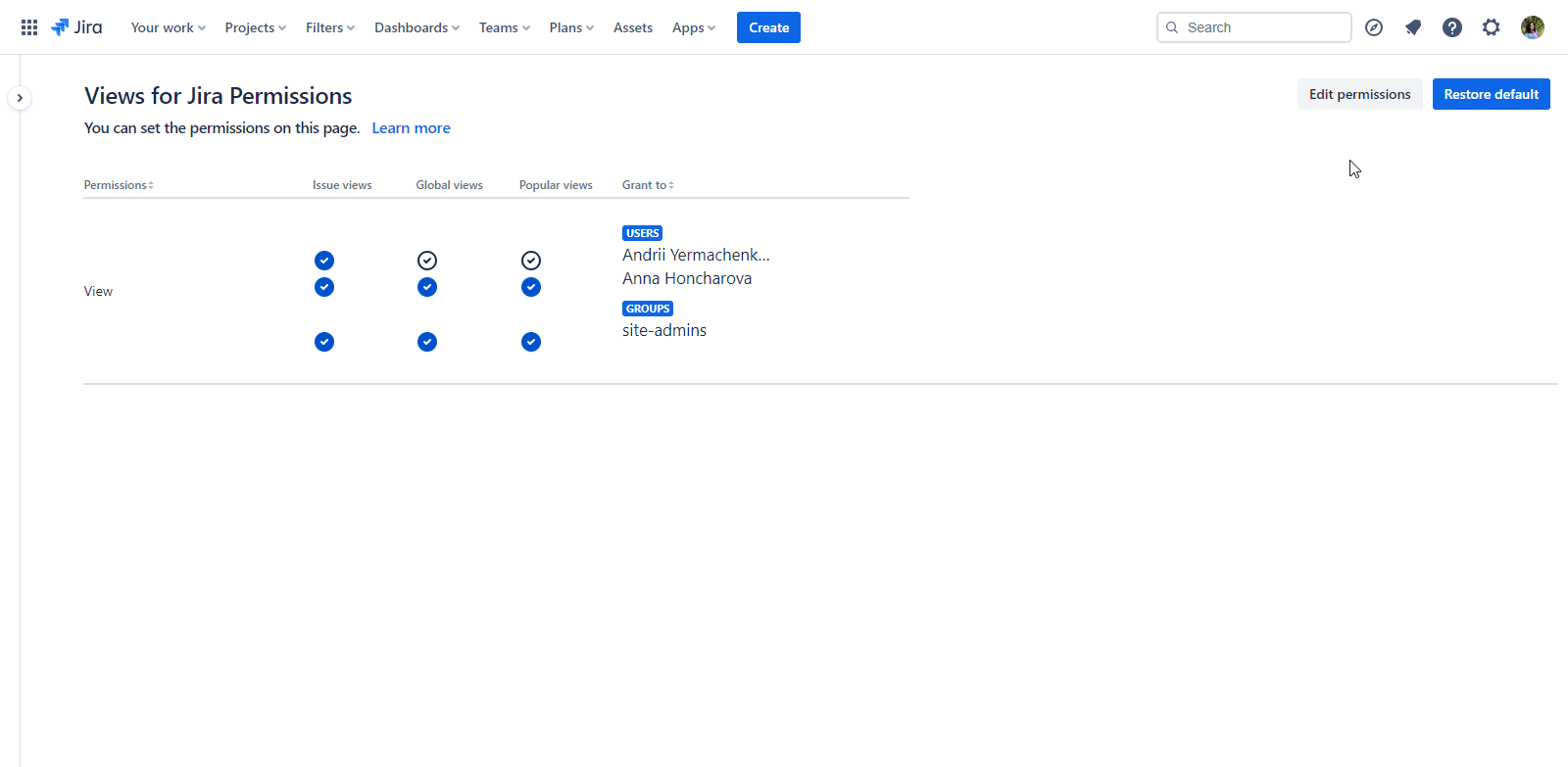Viewport: 1568px width, 767px height.
Task: Open the Your work menu
Action: pyautogui.click(x=168, y=27)
